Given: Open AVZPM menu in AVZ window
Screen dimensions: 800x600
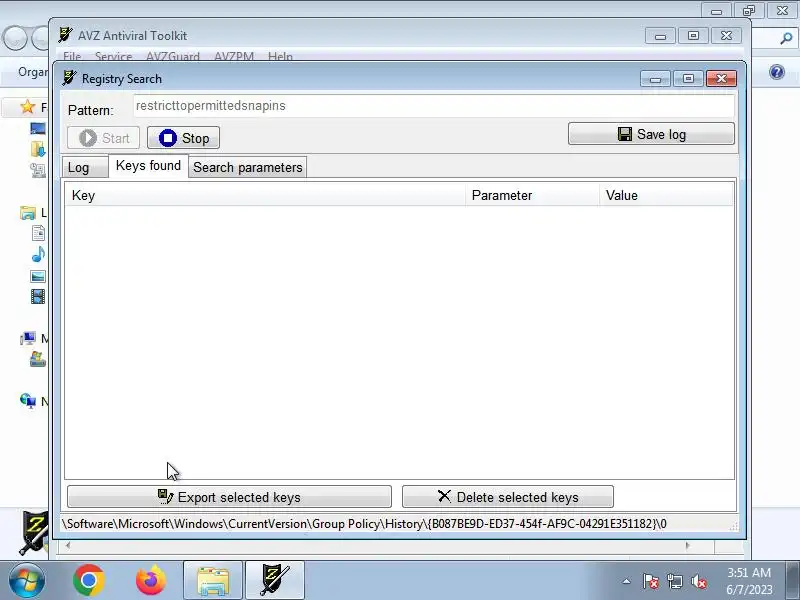Looking at the screenshot, I should click(234, 56).
